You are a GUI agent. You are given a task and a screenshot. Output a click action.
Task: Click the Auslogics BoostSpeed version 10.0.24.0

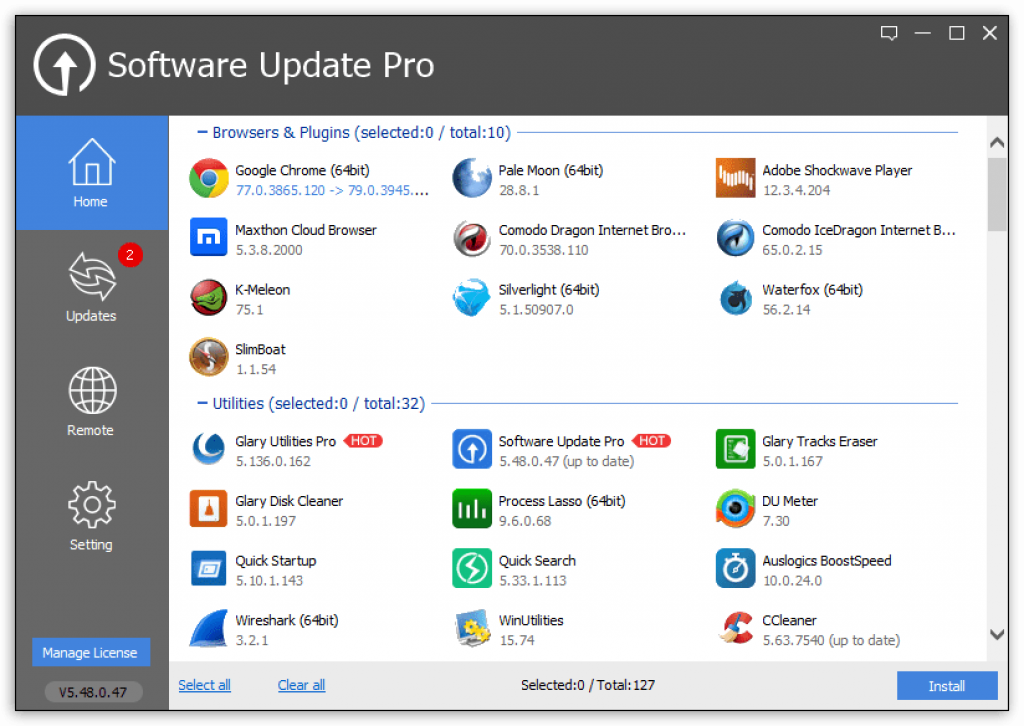(x=792, y=580)
